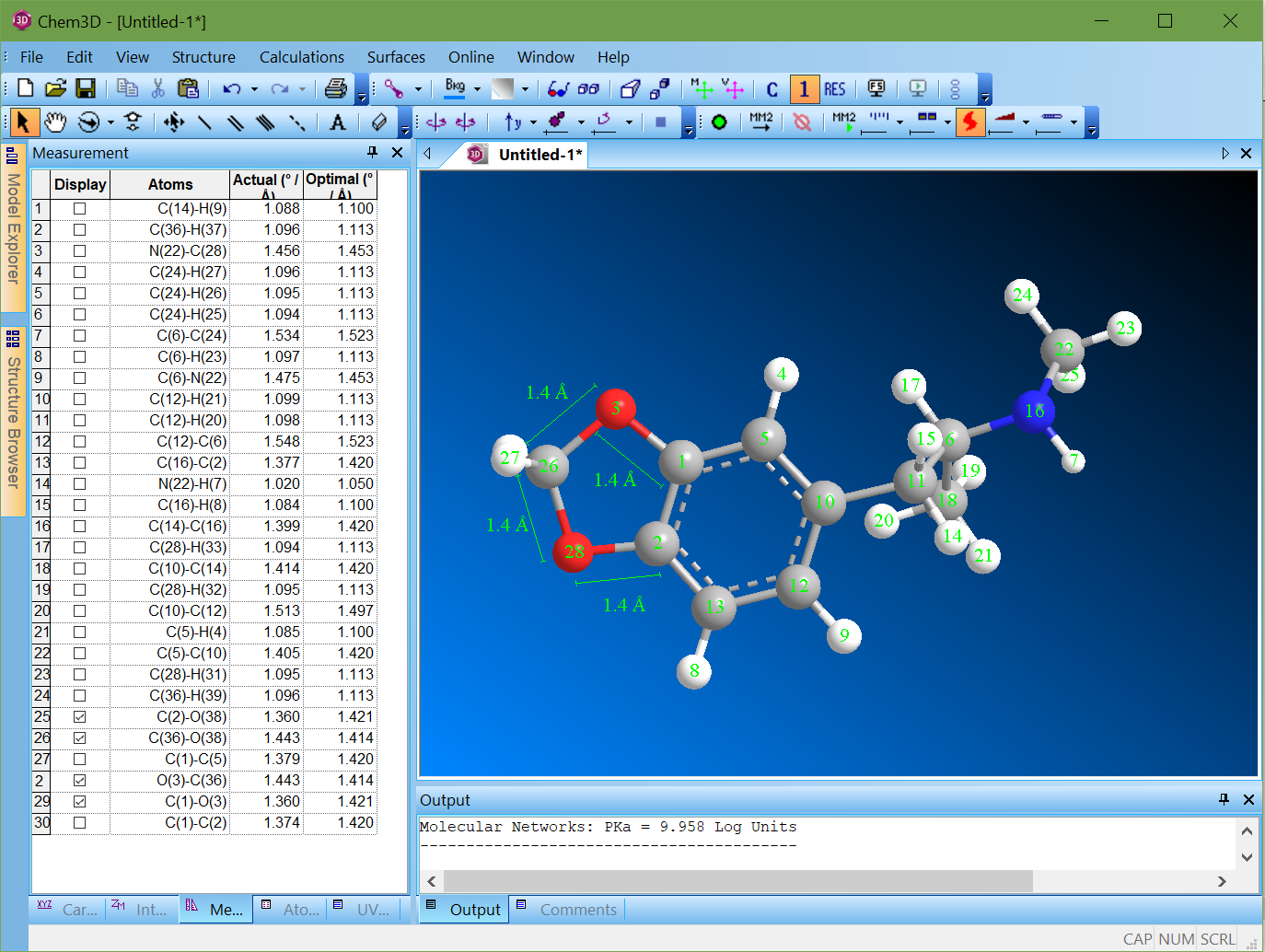Toggle serial numbers with the 1 icon
Image resolution: width=1265 pixels, height=952 pixels.
[x=804, y=88]
